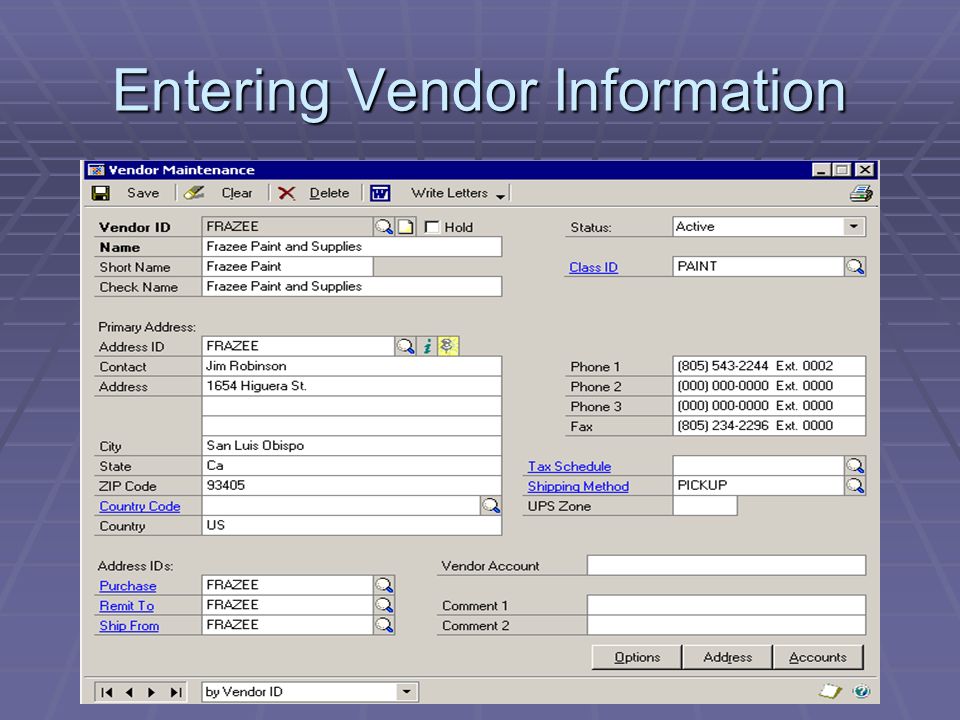The image size is (960, 720).
Task: Click the green info icon beside Address ID
Action: pos(427,347)
